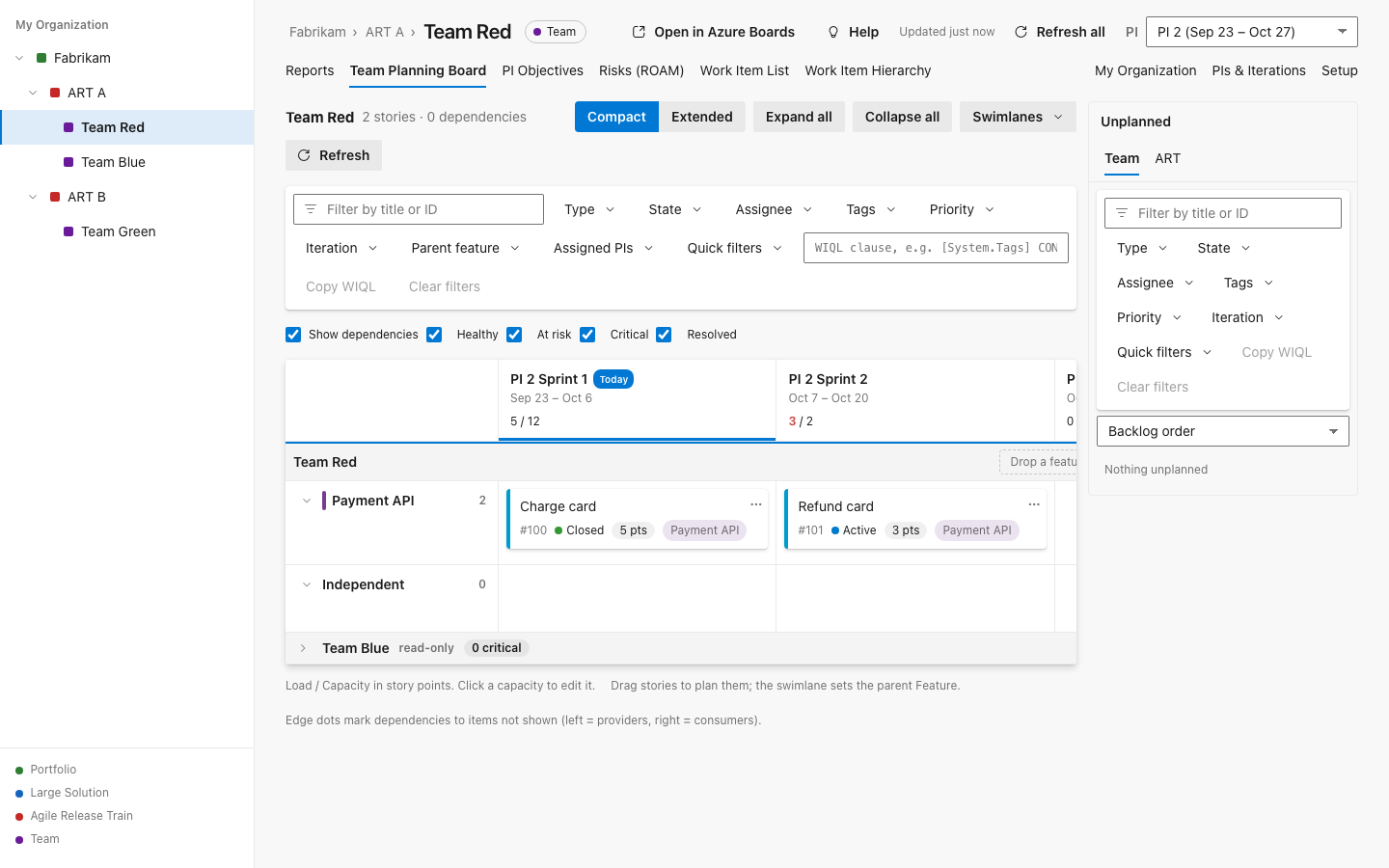1389x868 pixels.
Task: Click PI 2 Sprint 1 capacity value 5 / 12
Action: click(x=525, y=421)
